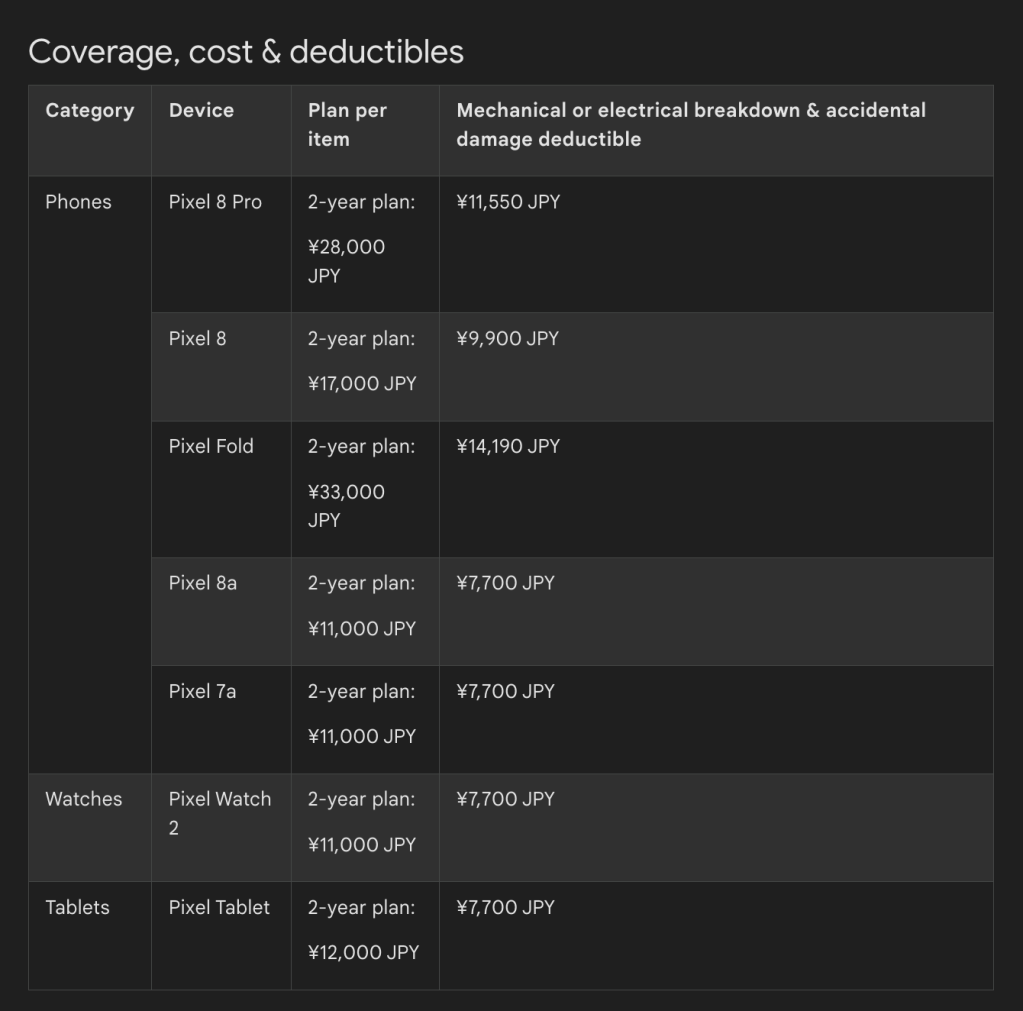1023x1011 pixels.
Task: Click the deductible column header
Action: pyautogui.click(x=690, y=125)
